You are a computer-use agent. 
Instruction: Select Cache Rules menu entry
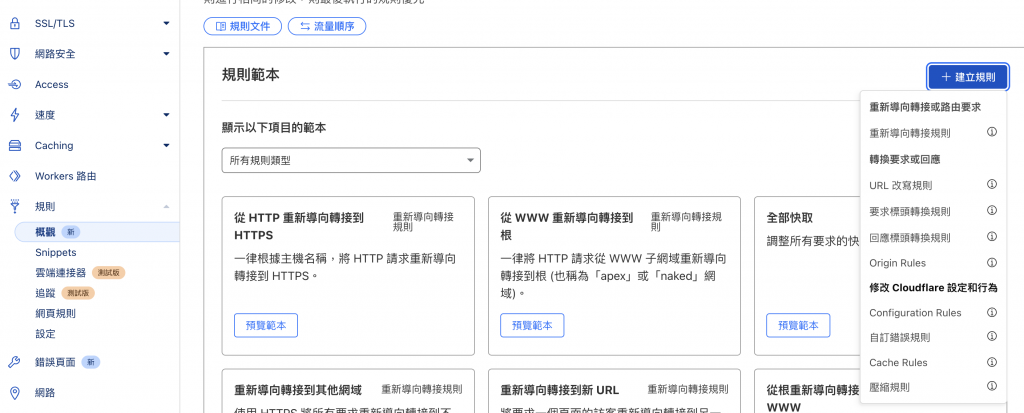[x=898, y=362]
